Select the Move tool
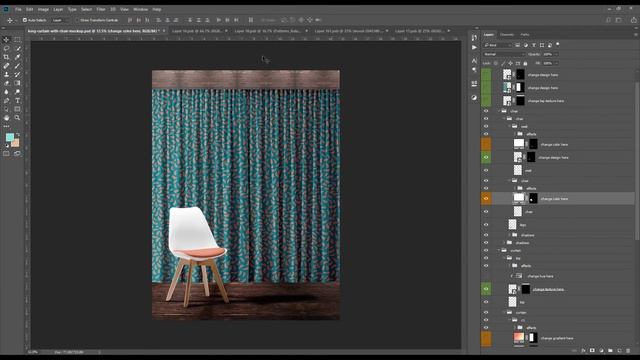 coord(6,40)
